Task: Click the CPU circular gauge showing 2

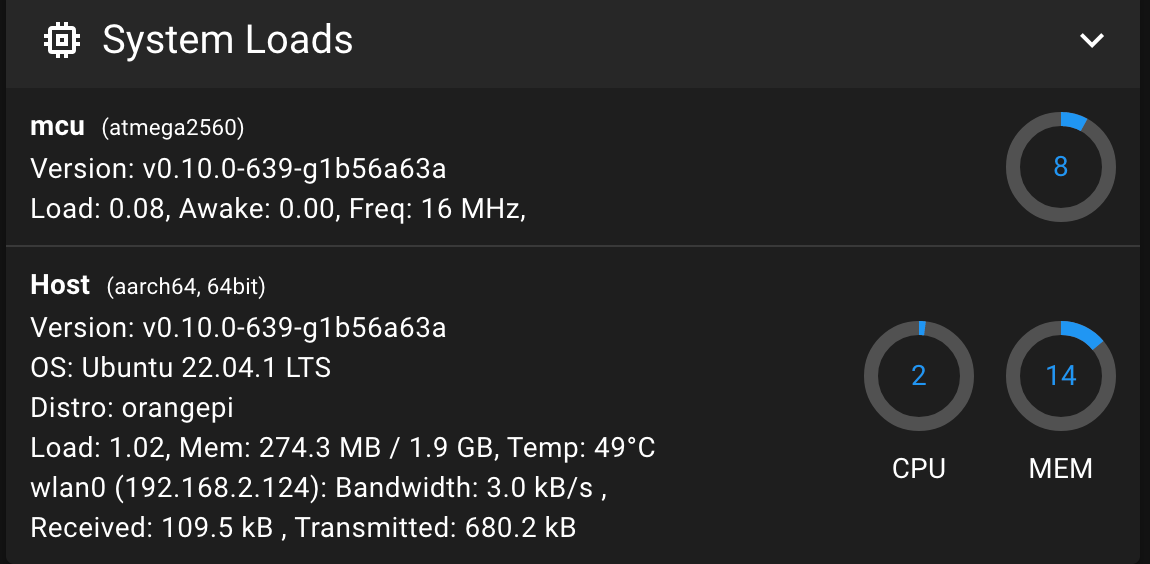Action: 918,376
